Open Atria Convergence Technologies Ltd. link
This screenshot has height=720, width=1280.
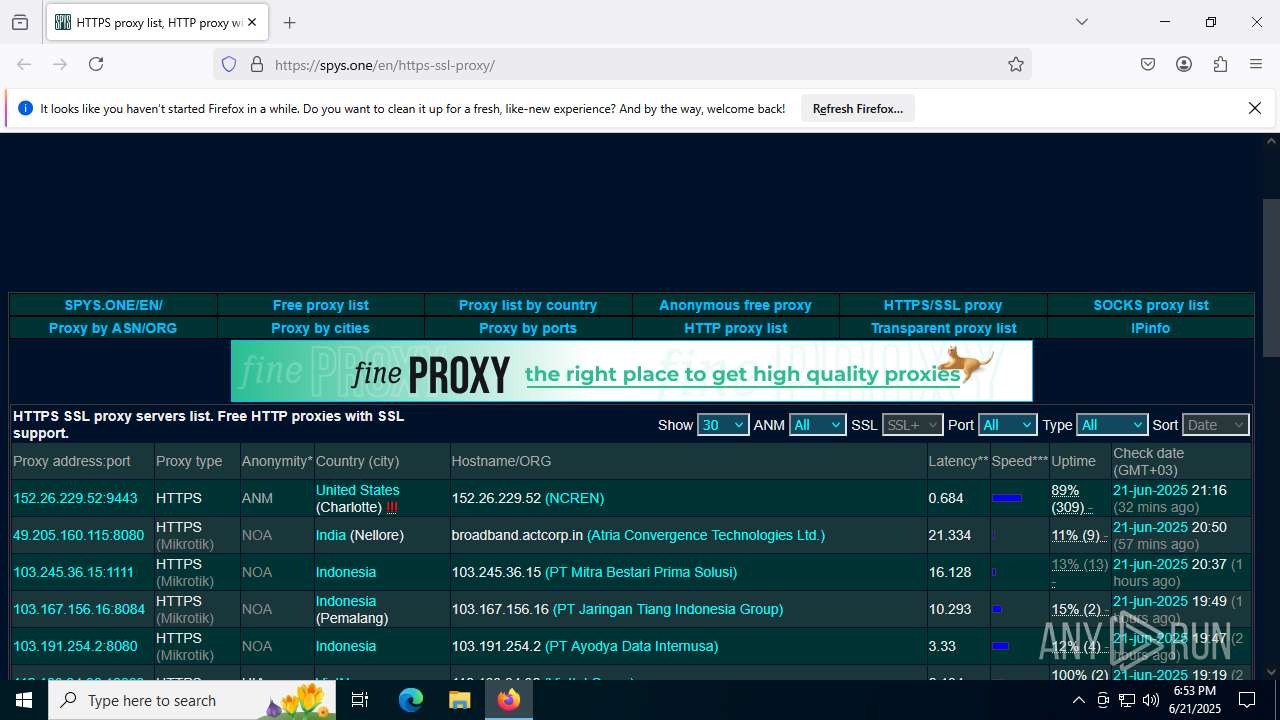(706, 535)
